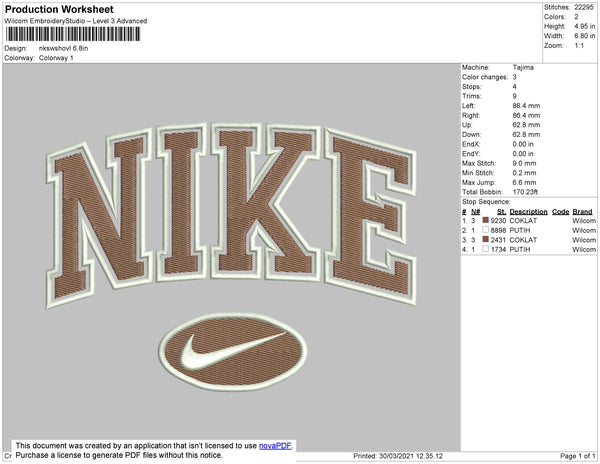Select the Machine value Tajima
The image size is (600, 464).
[x=523, y=67]
